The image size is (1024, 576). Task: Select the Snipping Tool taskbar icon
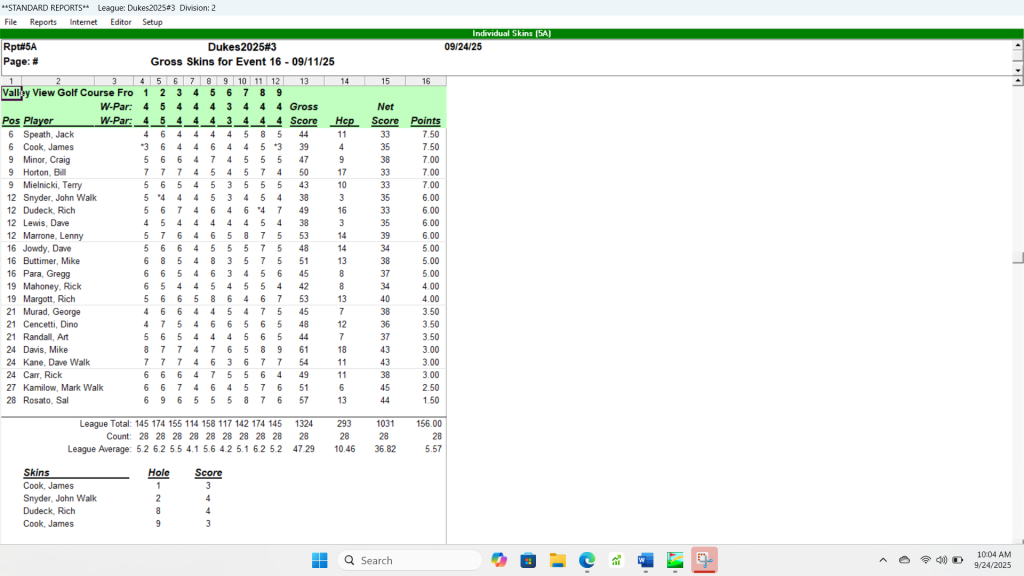(704, 560)
